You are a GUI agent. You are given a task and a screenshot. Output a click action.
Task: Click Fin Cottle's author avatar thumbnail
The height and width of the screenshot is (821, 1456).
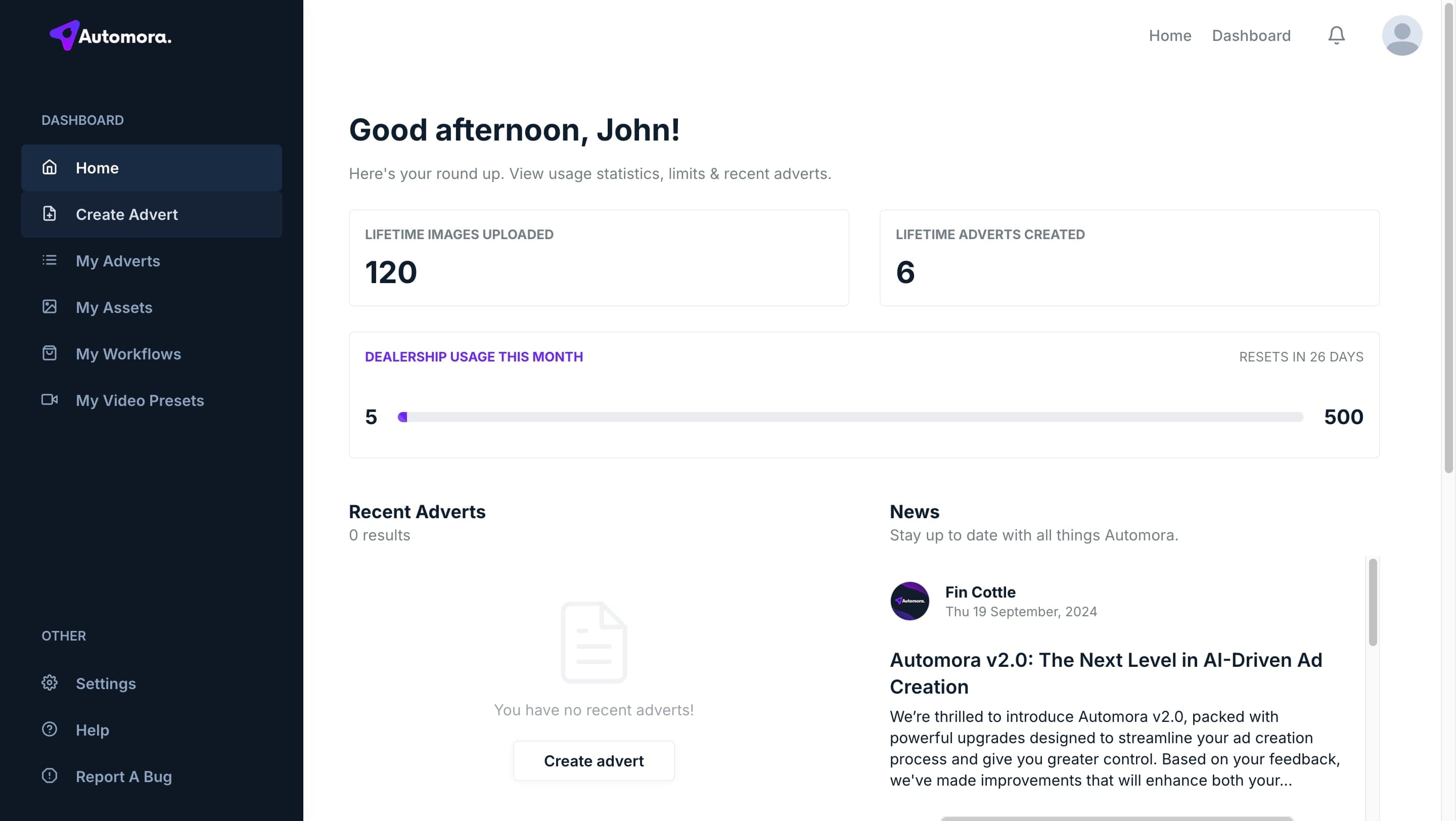coord(909,601)
